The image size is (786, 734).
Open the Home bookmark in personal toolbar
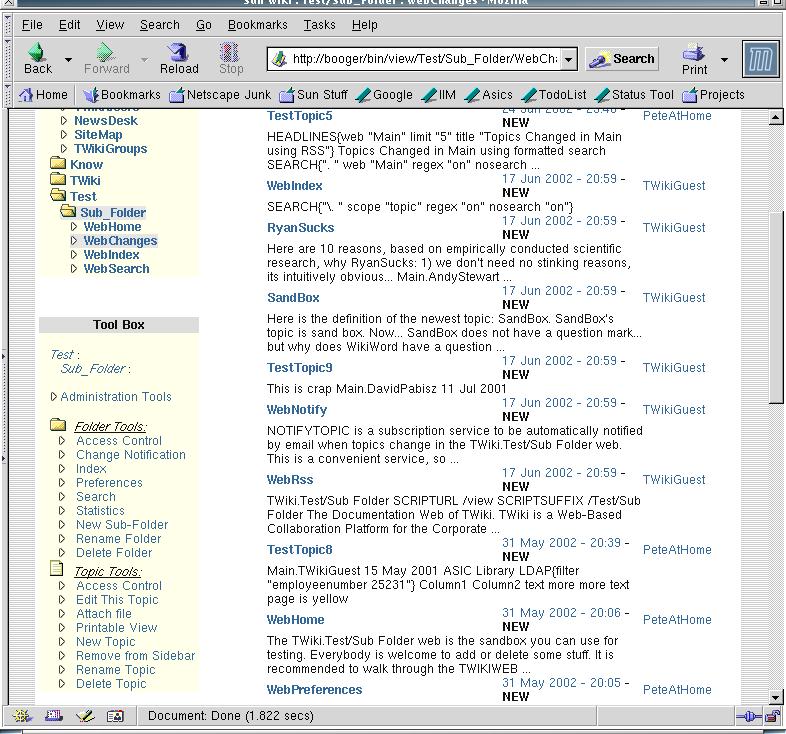click(x=43, y=95)
